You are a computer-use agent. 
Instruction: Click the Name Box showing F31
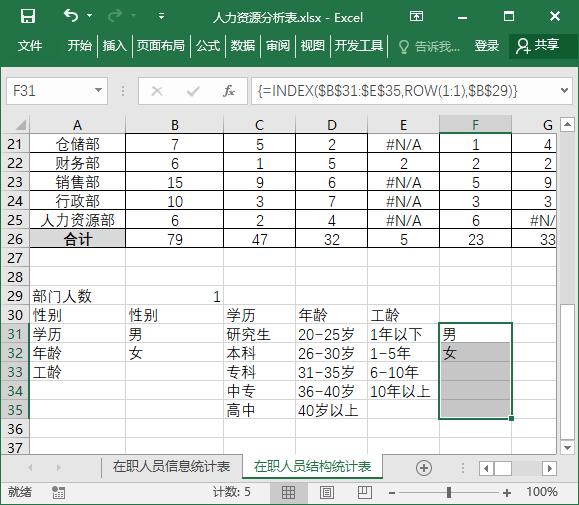pyautogui.click(x=50, y=91)
